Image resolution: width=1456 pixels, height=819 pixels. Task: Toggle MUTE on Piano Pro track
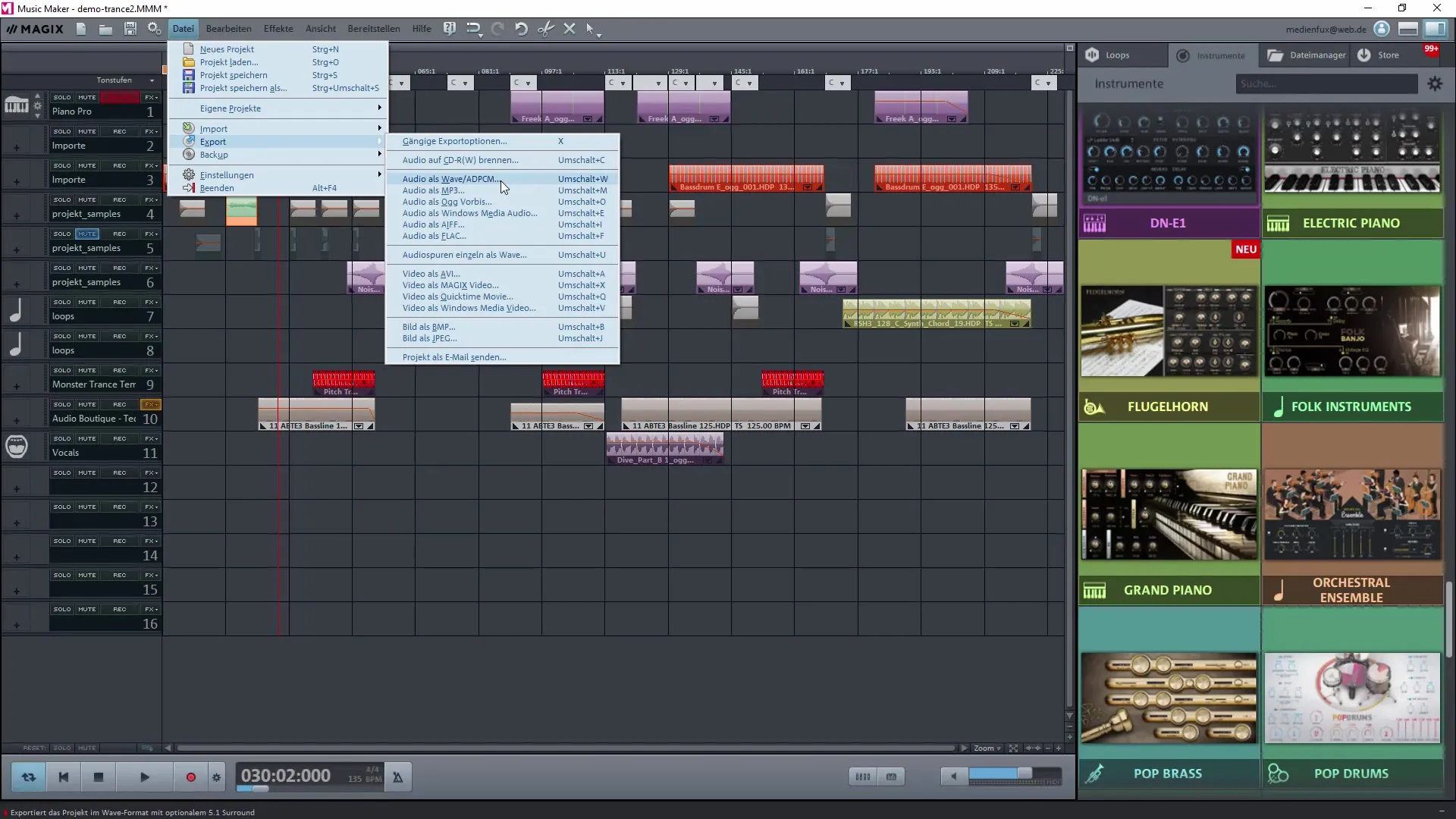[87, 97]
